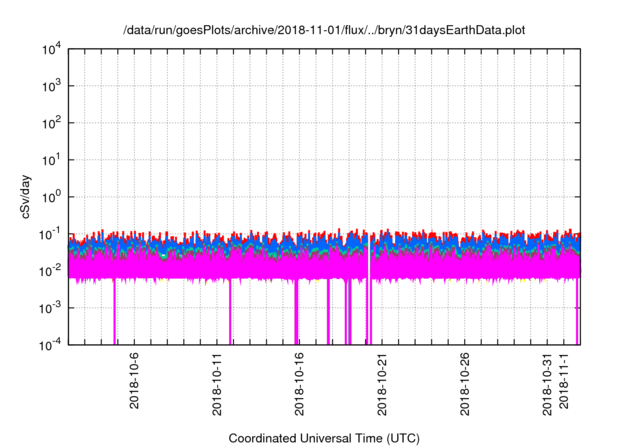Click the '2018-10-11' date tick label
This screenshot has height=448, width=640.
coord(217,384)
